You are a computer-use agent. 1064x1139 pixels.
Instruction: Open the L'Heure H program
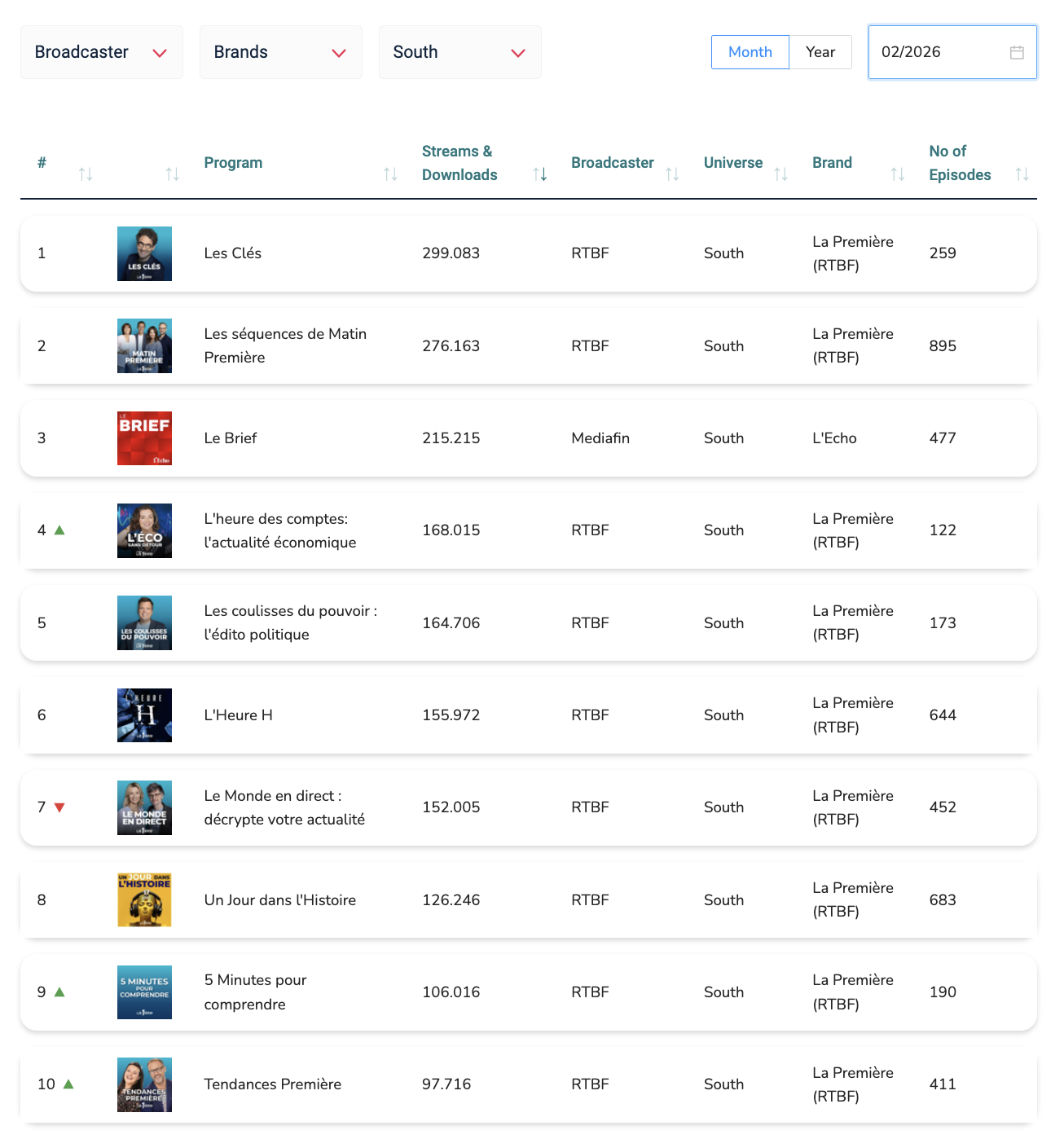(x=238, y=715)
